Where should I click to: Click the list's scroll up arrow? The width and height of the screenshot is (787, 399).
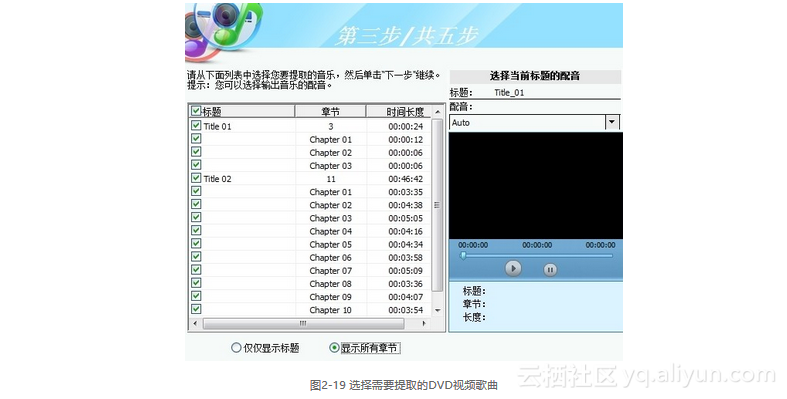point(438,111)
